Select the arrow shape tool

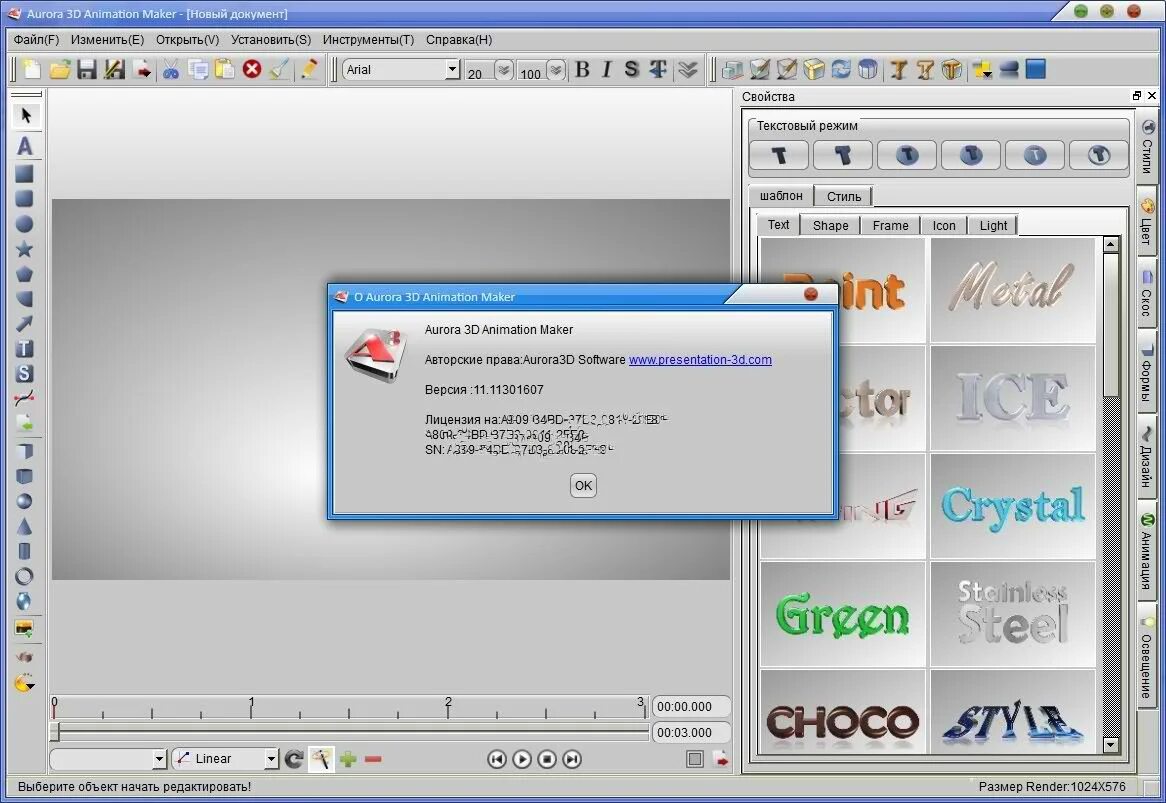(24, 323)
